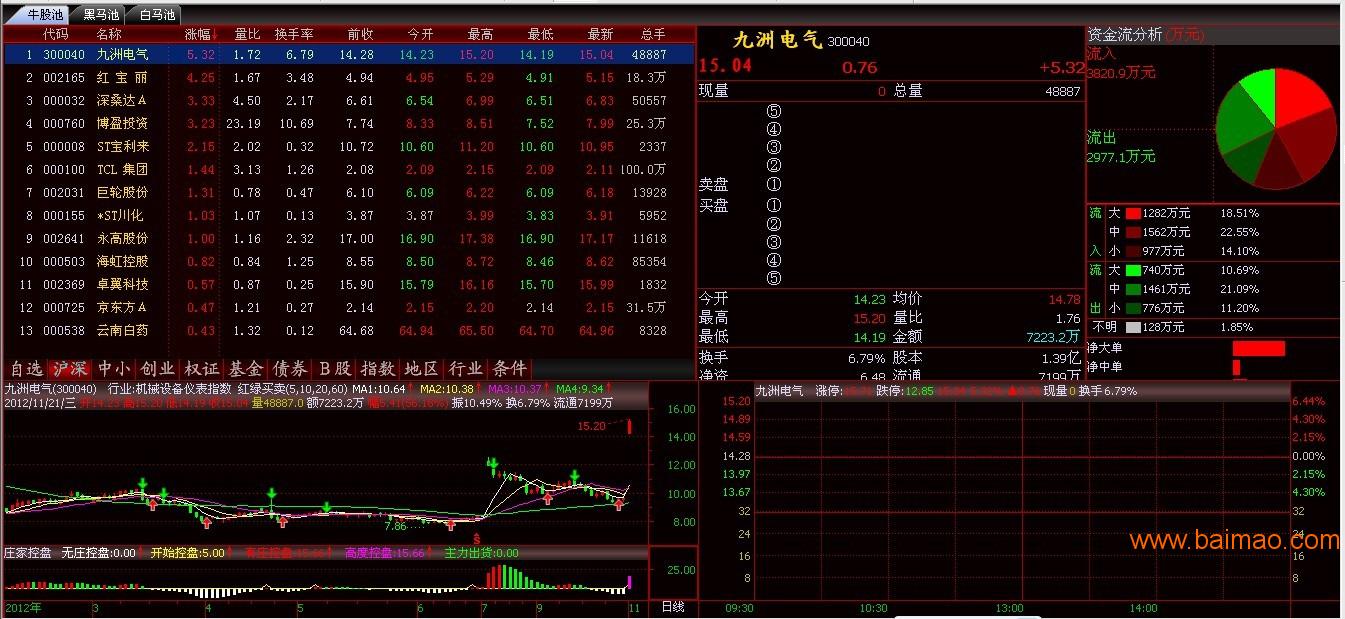
Task: Select the 创业 market category tab
Action: click(x=157, y=369)
